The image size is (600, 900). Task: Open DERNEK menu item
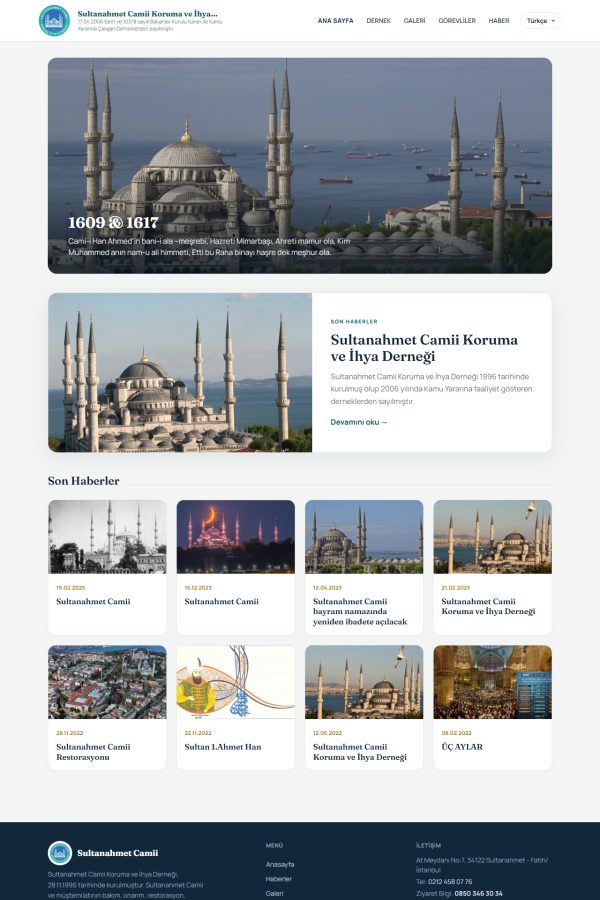coord(378,21)
